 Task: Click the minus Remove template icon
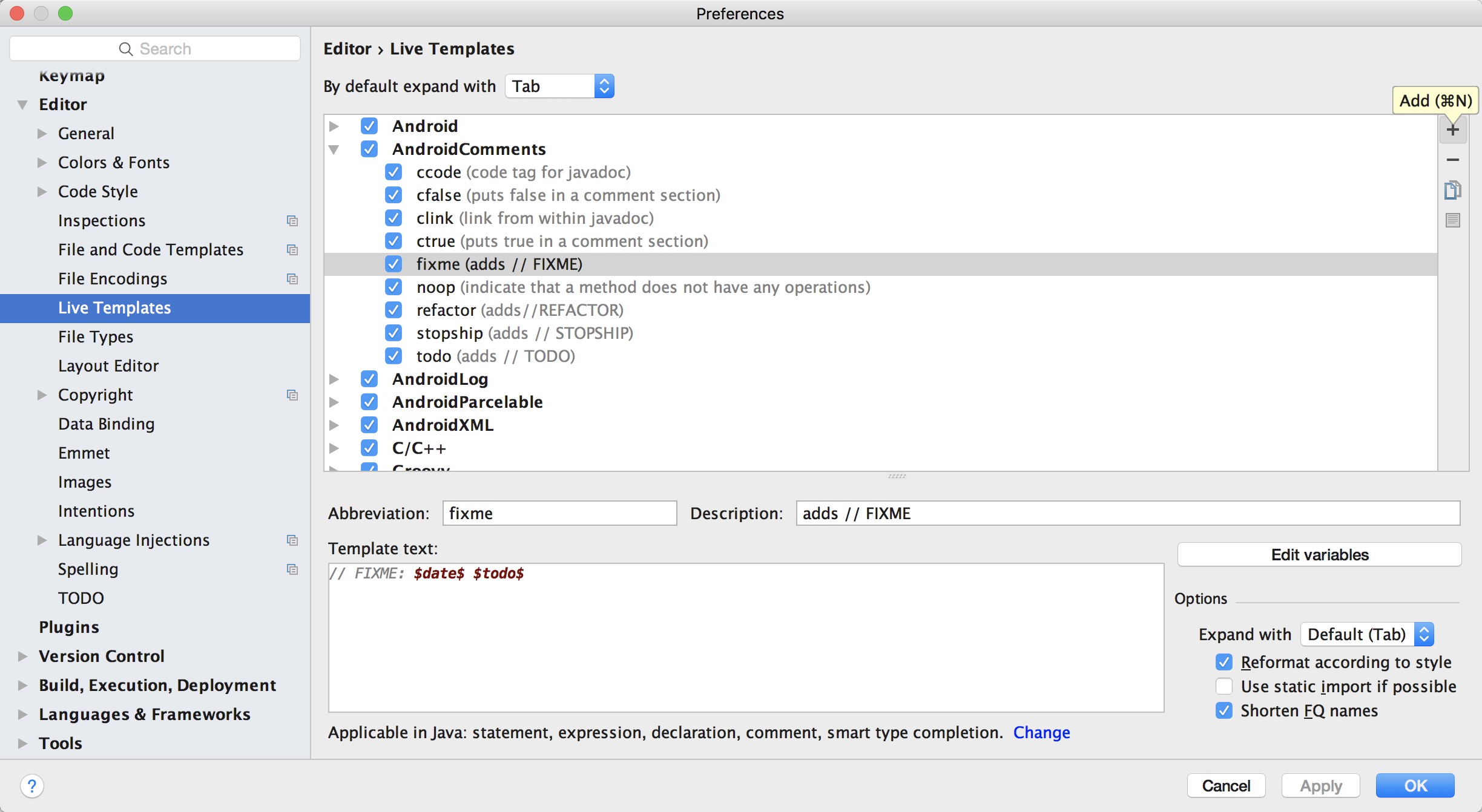[1452, 160]
